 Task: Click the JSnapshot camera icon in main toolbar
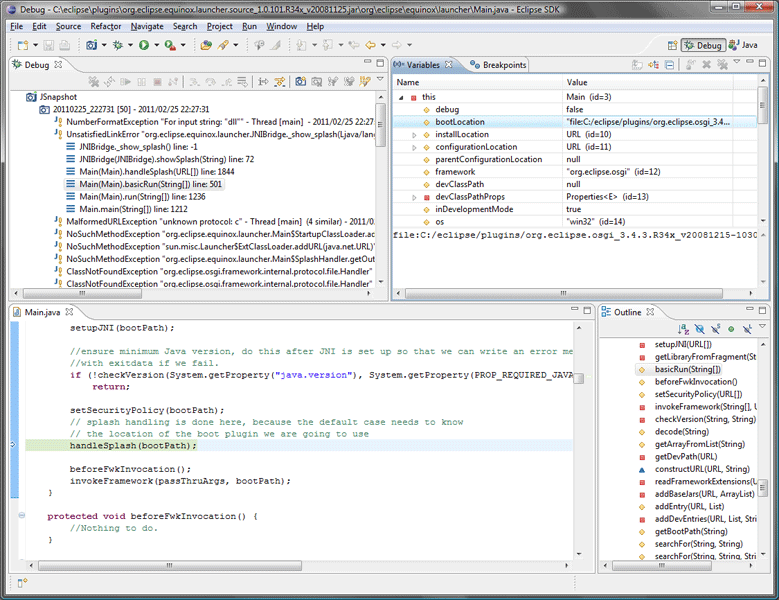coord(91,45)
